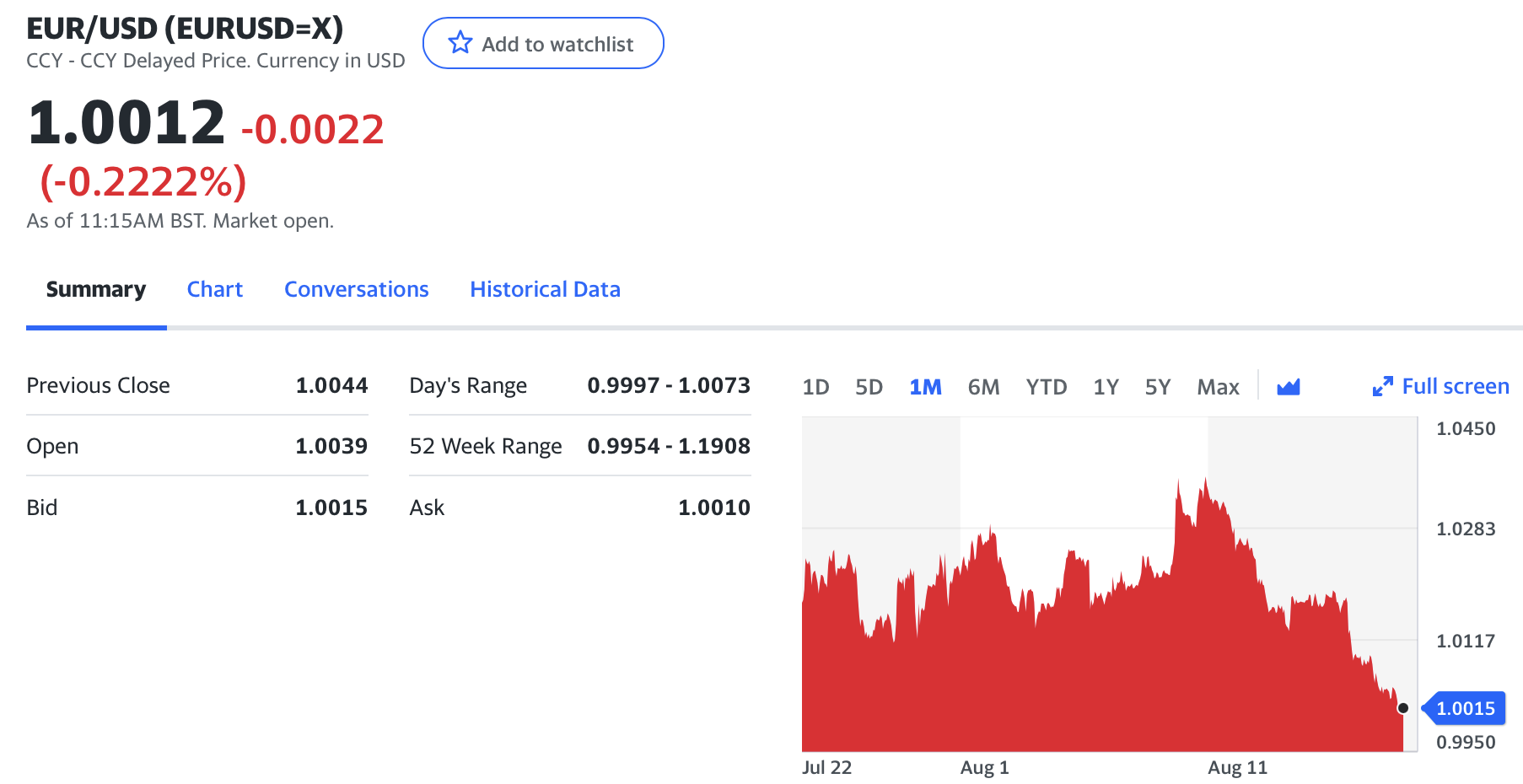Go to Historical Data tab
Image resolution: width=1523 pixels, height=784 pixels.
pos(546,289)
